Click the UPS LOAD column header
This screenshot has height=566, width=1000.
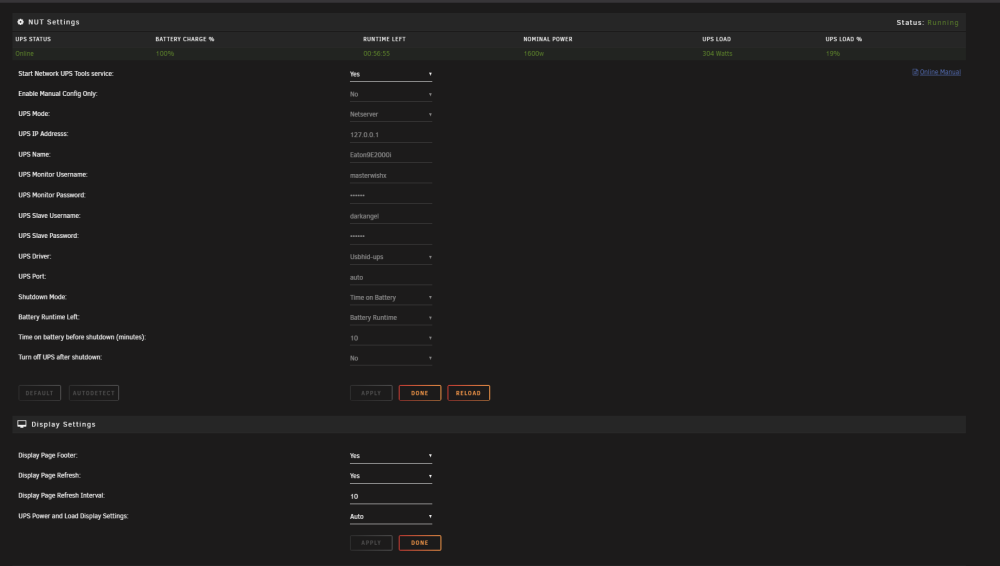tap(717, 39)
